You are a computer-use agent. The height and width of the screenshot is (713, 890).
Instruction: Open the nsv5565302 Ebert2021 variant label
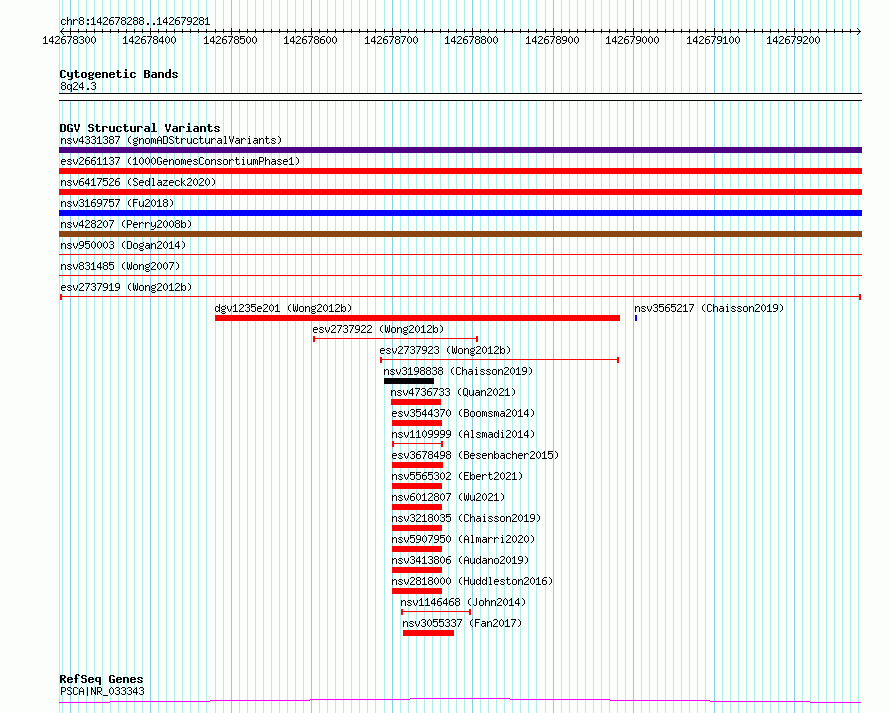point(457,476)
